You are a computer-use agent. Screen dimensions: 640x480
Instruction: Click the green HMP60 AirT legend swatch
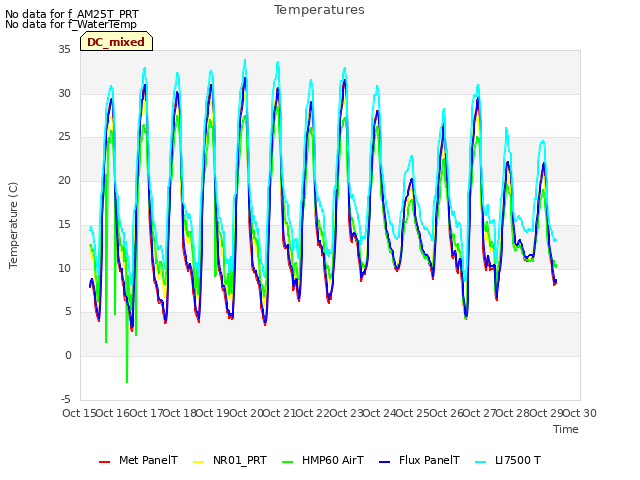(x=288, y=462)
